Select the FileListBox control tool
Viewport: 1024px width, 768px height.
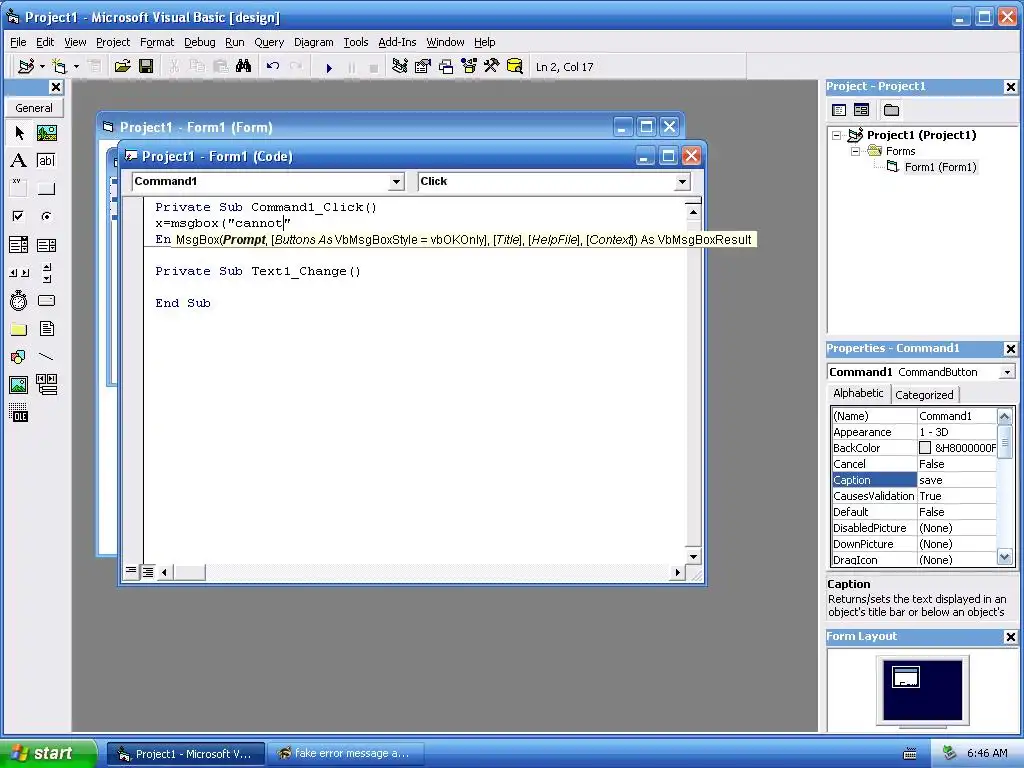(x=46, y=329)
